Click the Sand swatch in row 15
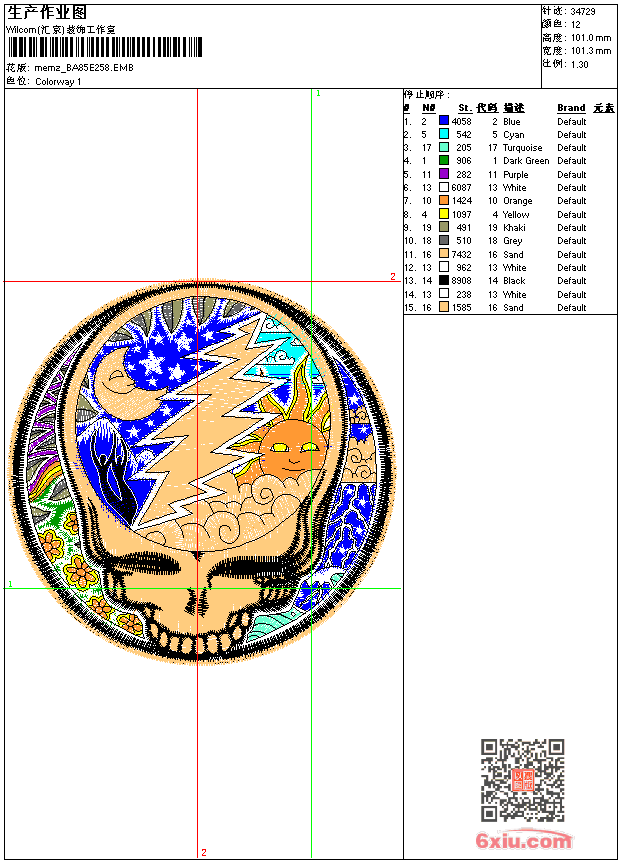This screenshot has height=860, width=620. point(444,307)
